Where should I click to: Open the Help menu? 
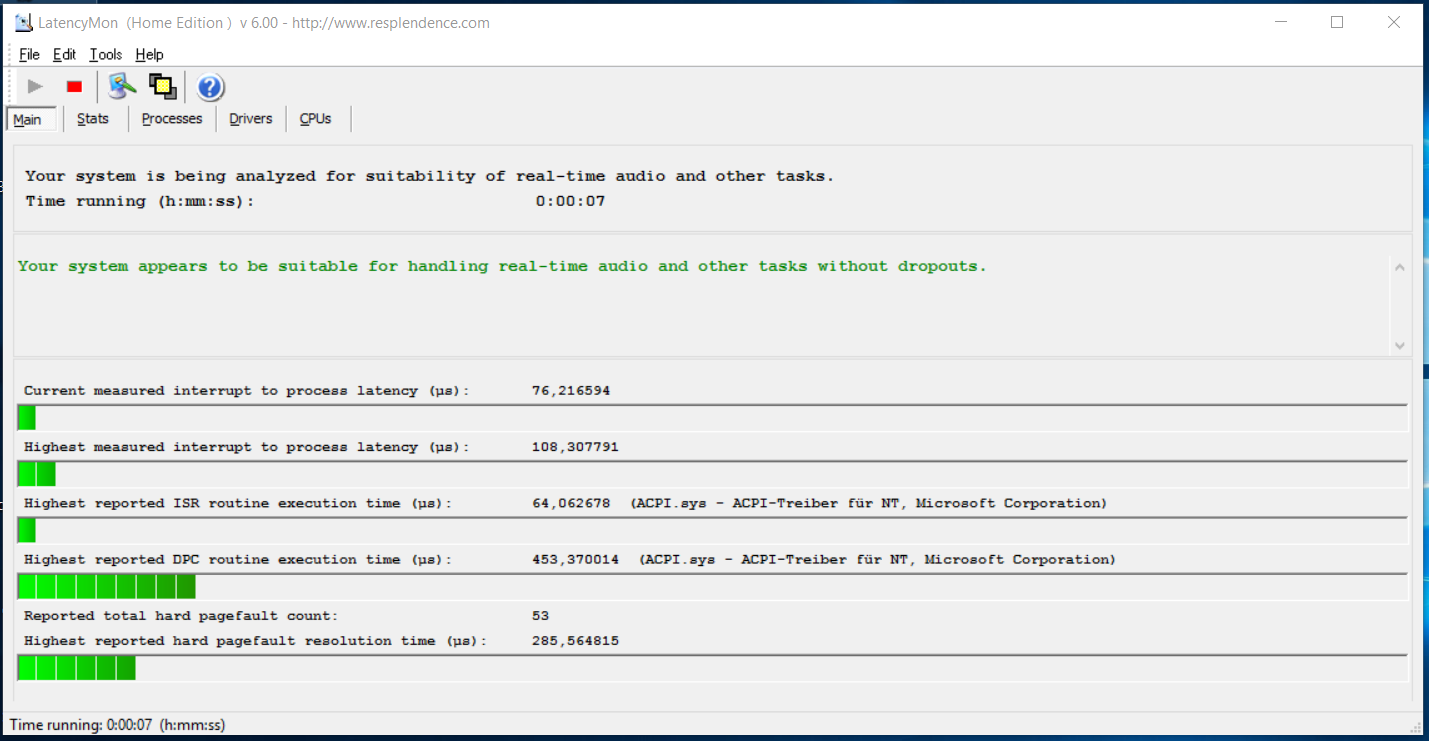(149, 55)
